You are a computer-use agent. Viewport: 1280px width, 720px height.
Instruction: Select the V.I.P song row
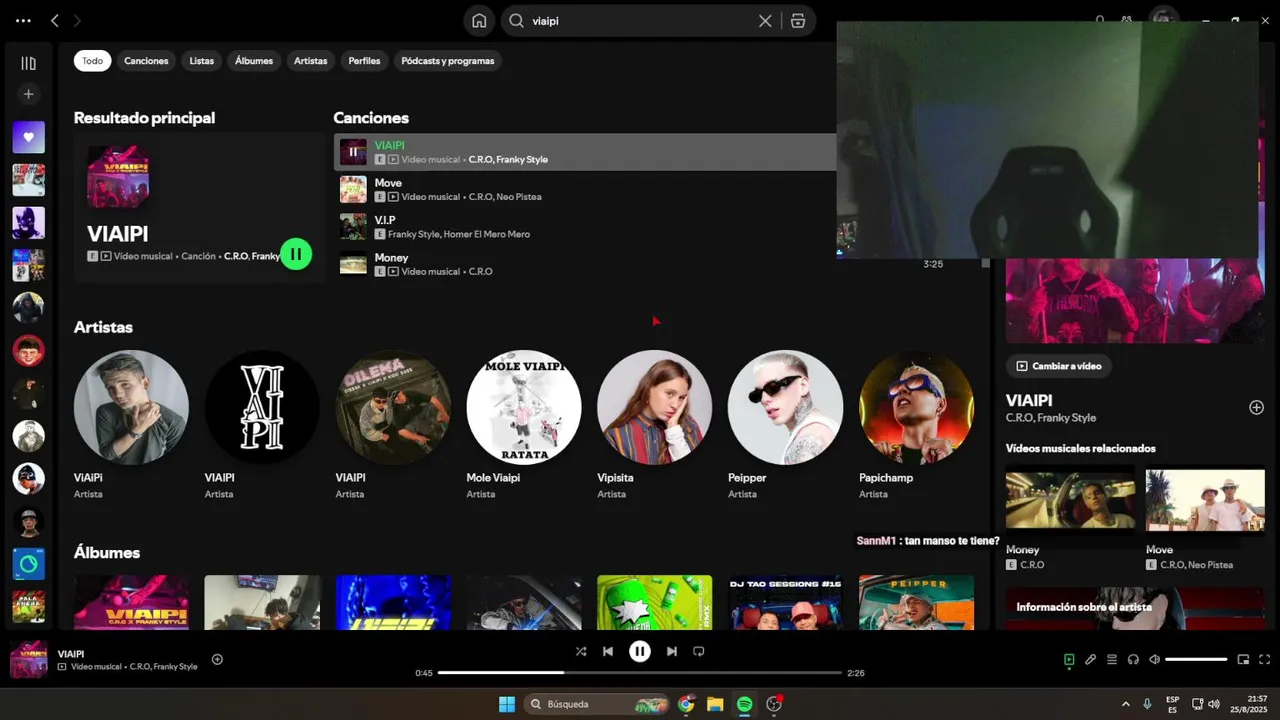coord(585,227)
